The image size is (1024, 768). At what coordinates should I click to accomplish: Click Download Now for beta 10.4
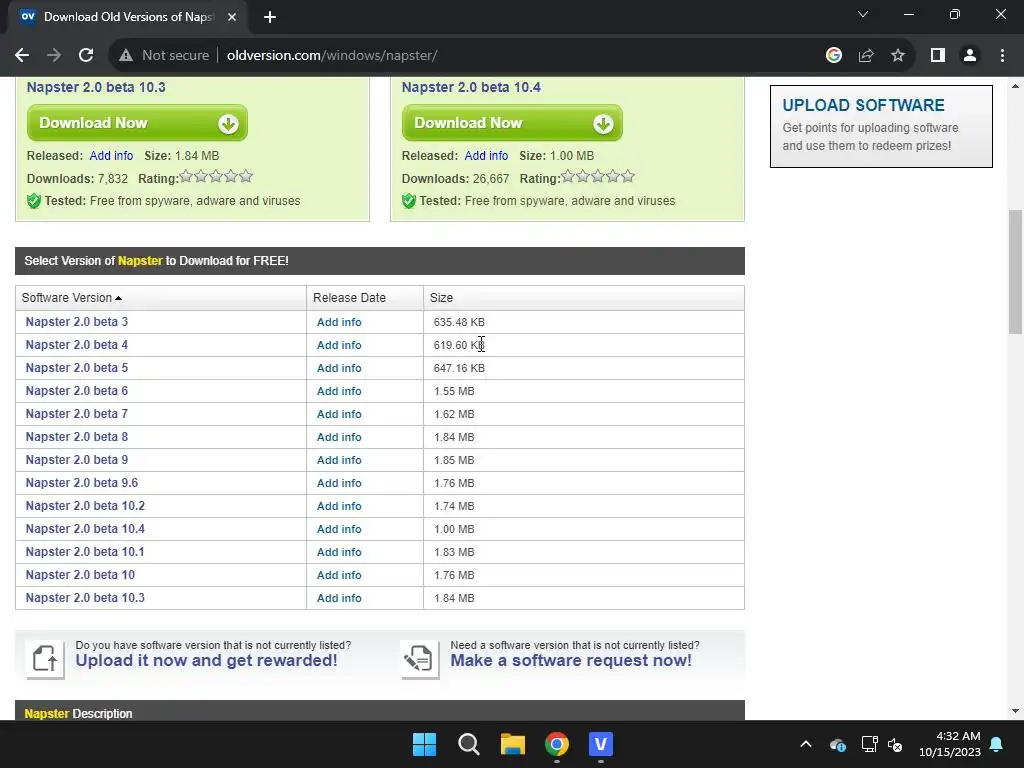coord(512,123)
